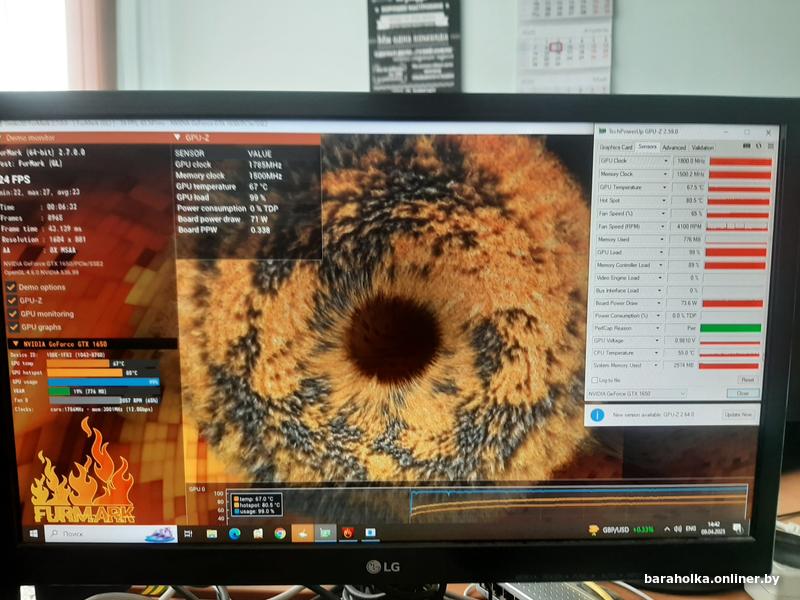Click the Update Now button
This screenshot has height=600, width=800.
[738, 415]
